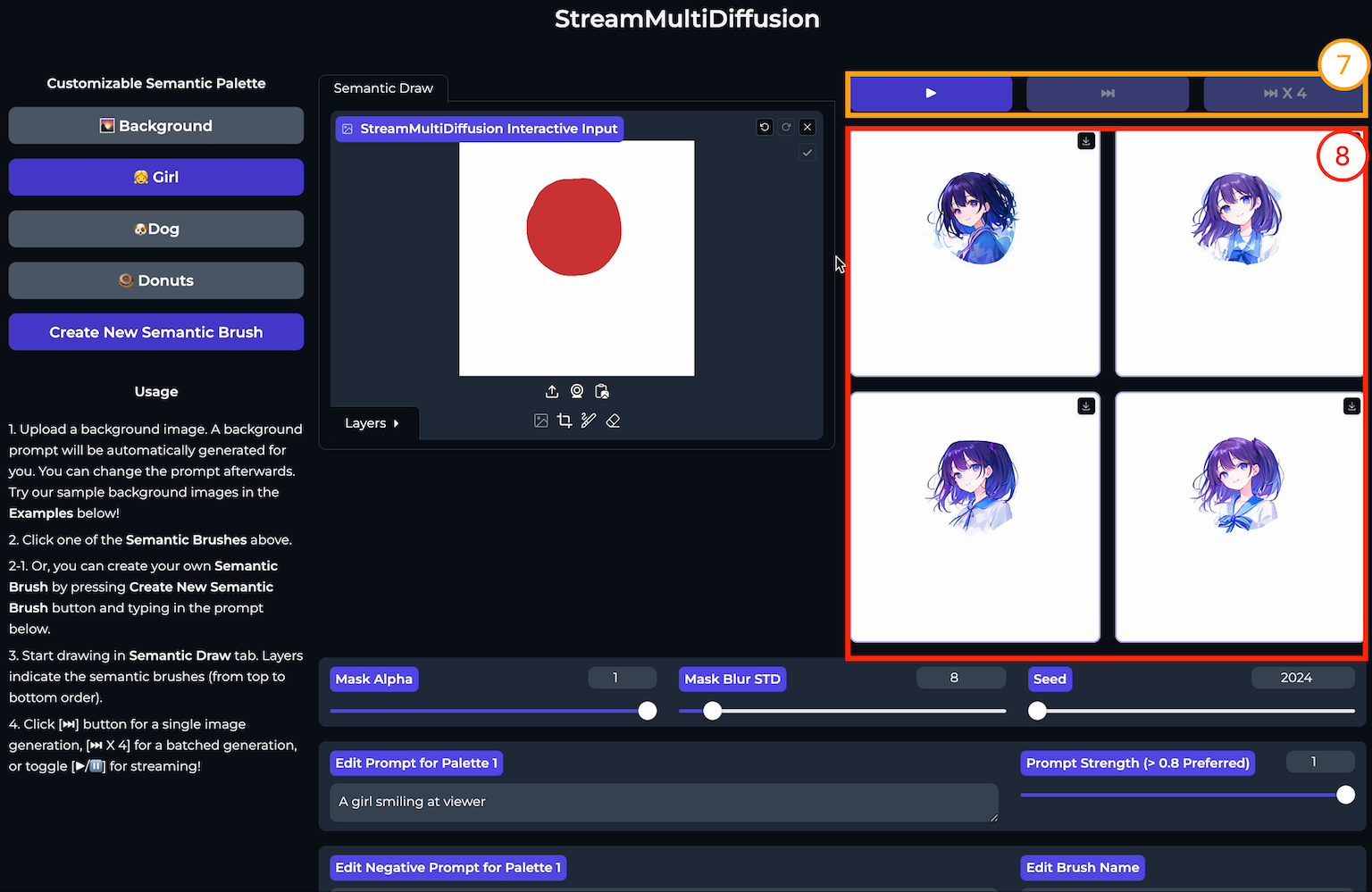This screenshot has width=1372, height=892.
Task: Open the bottom-left generated girl thumbnail
Action: point(975,517)
